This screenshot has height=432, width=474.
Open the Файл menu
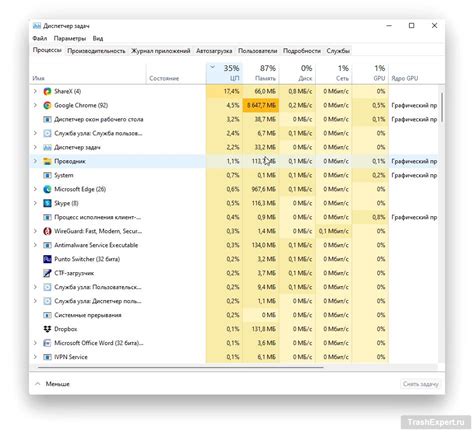pyautogui.click(x=40, y=38)
